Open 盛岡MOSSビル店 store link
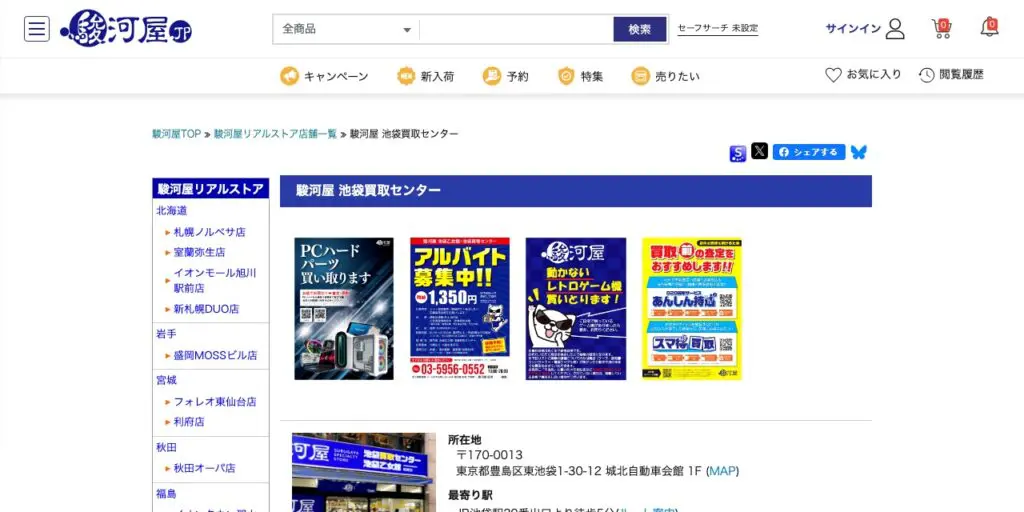This screenshot has height=512, width=1024. pos(216,355)
